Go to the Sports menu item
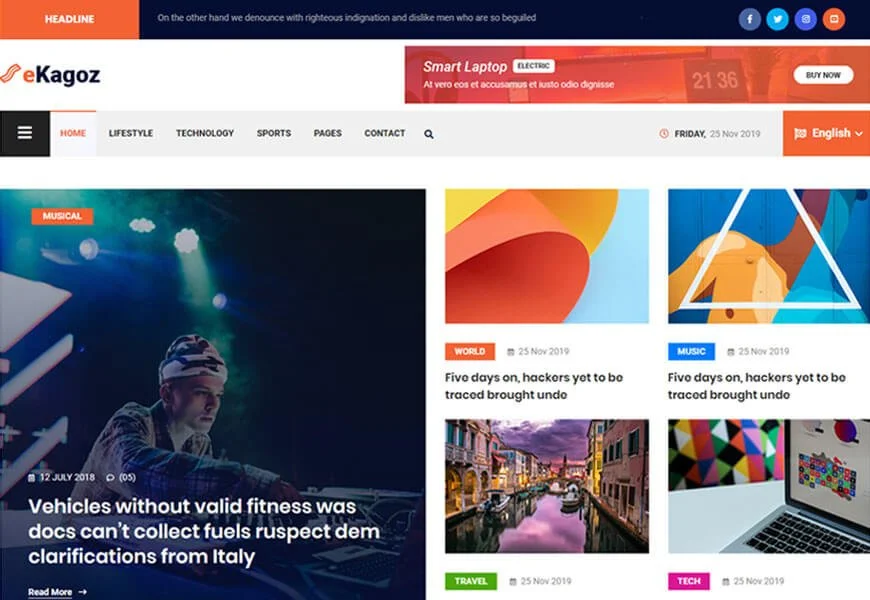 click(x=274, y=133)
